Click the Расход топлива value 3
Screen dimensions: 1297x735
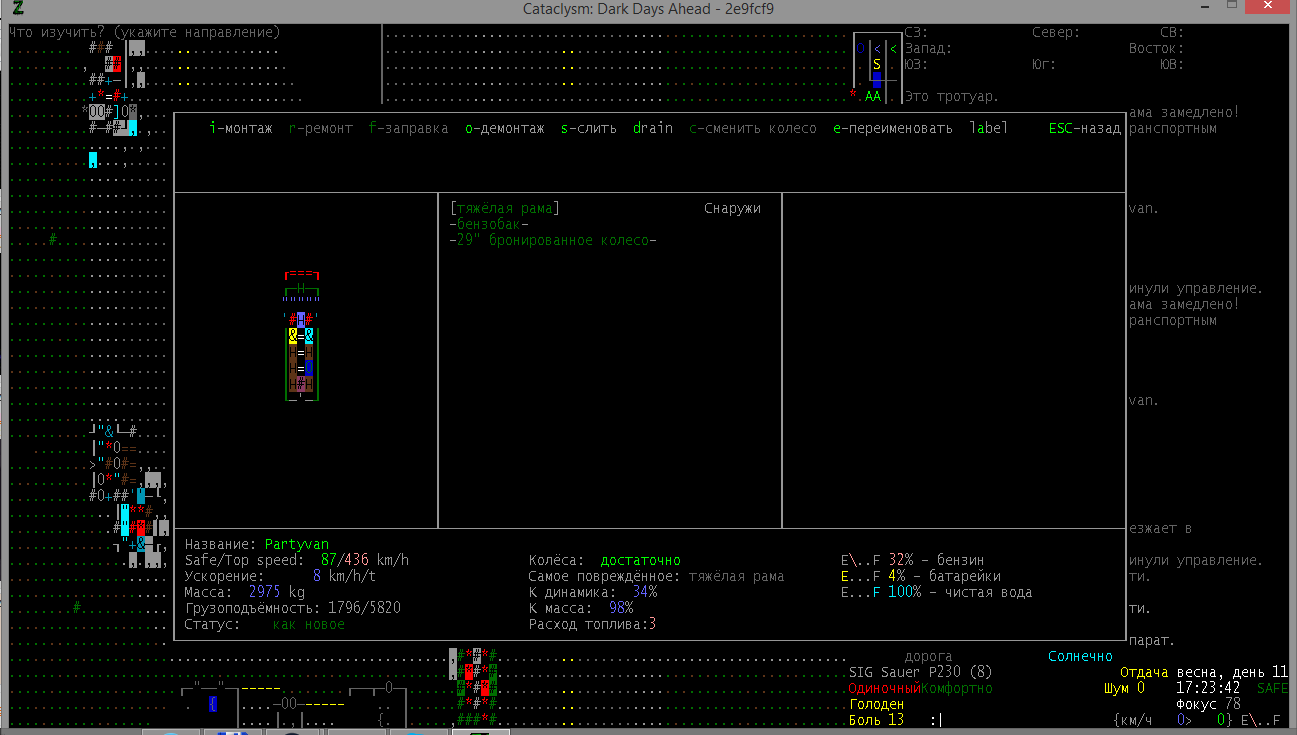pyautogui.click(x=653, y=624)
